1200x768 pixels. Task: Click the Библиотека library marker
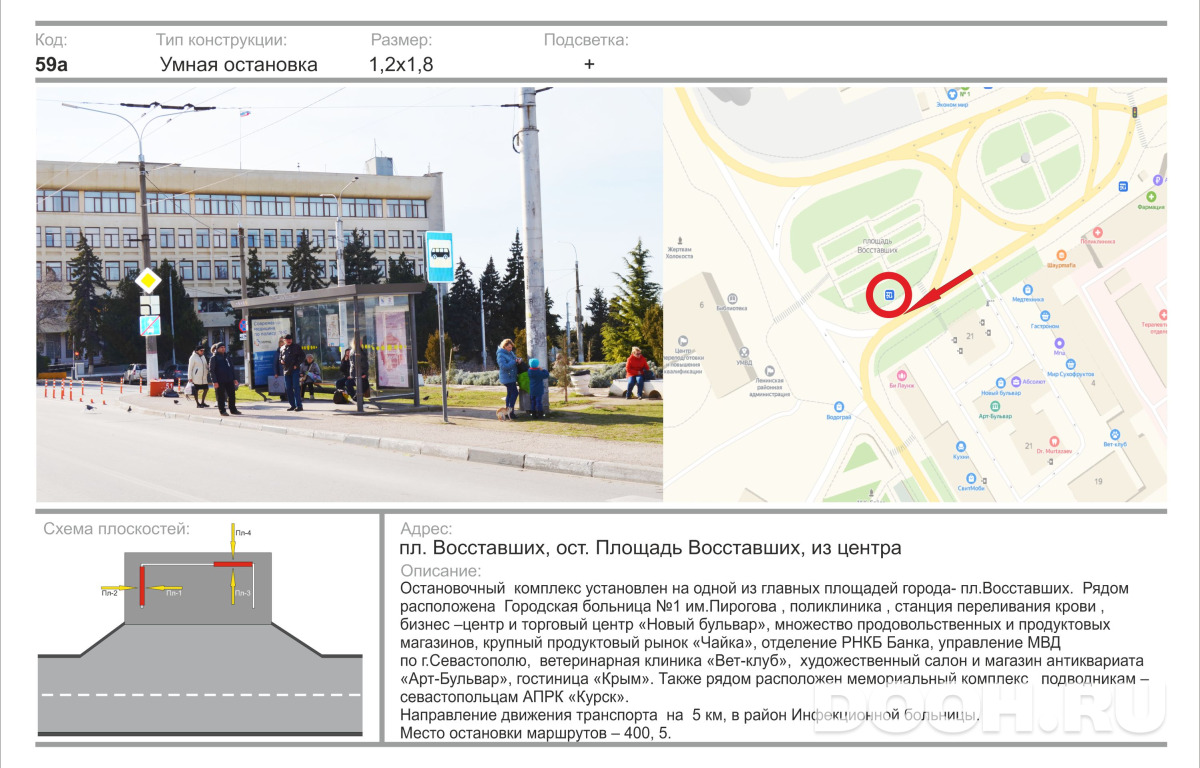(x=733, y=298)
